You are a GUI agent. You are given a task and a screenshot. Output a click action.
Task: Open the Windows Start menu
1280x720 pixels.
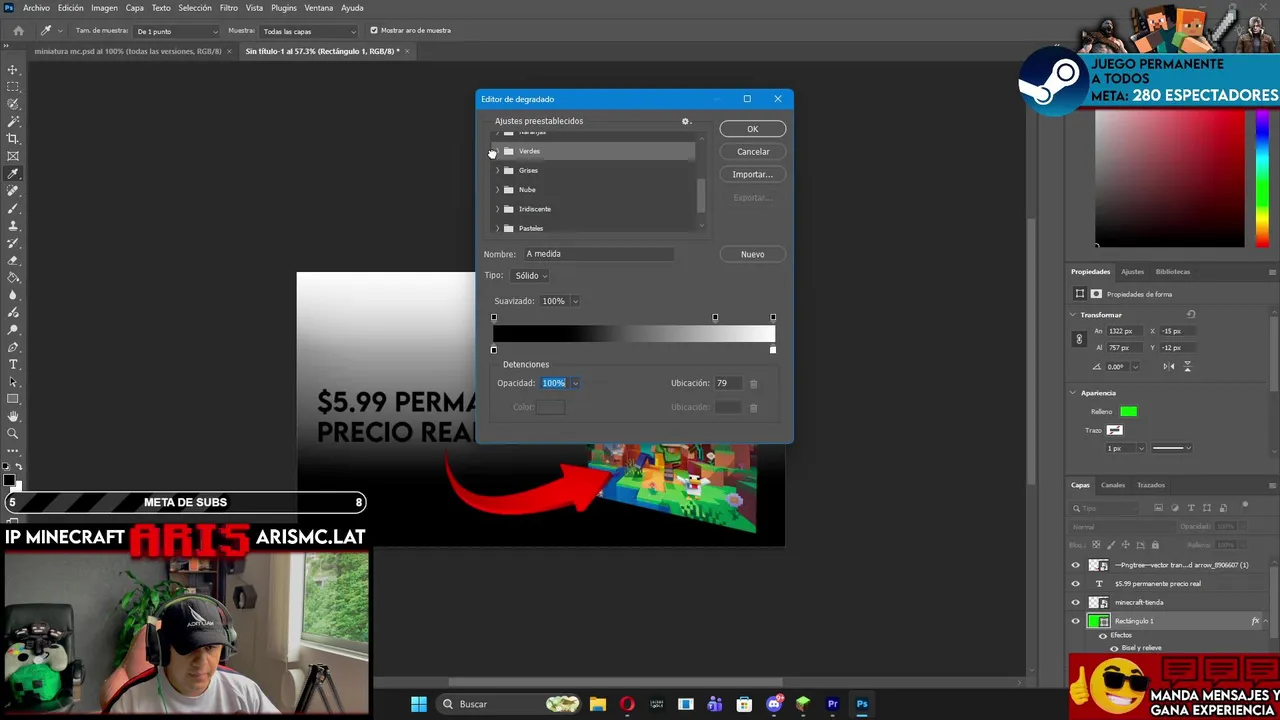(419, 704)
